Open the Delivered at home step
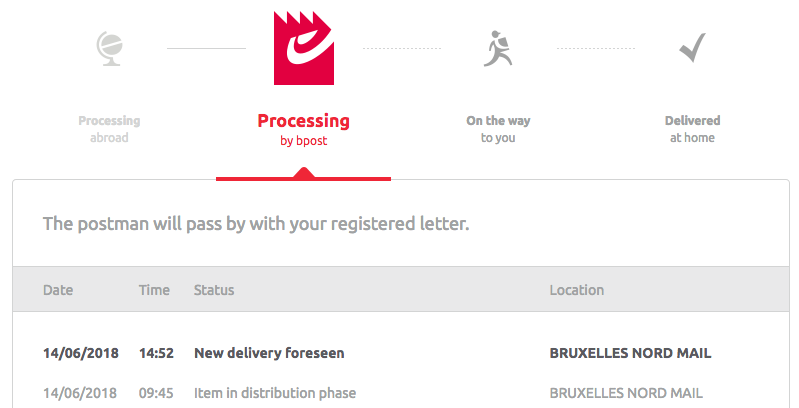The width and height of the screenshot is (799, 408). (x=692, y=129)
